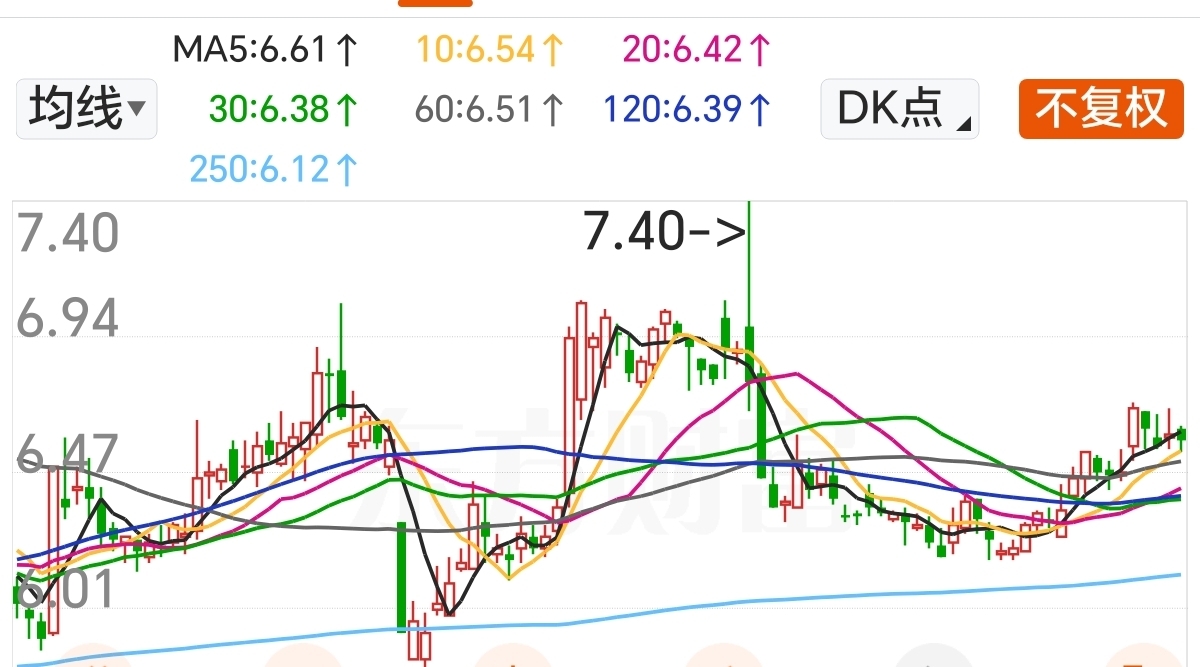Select the 60:6.51 moving average label

pyautogui.click(x=491, y=109)
